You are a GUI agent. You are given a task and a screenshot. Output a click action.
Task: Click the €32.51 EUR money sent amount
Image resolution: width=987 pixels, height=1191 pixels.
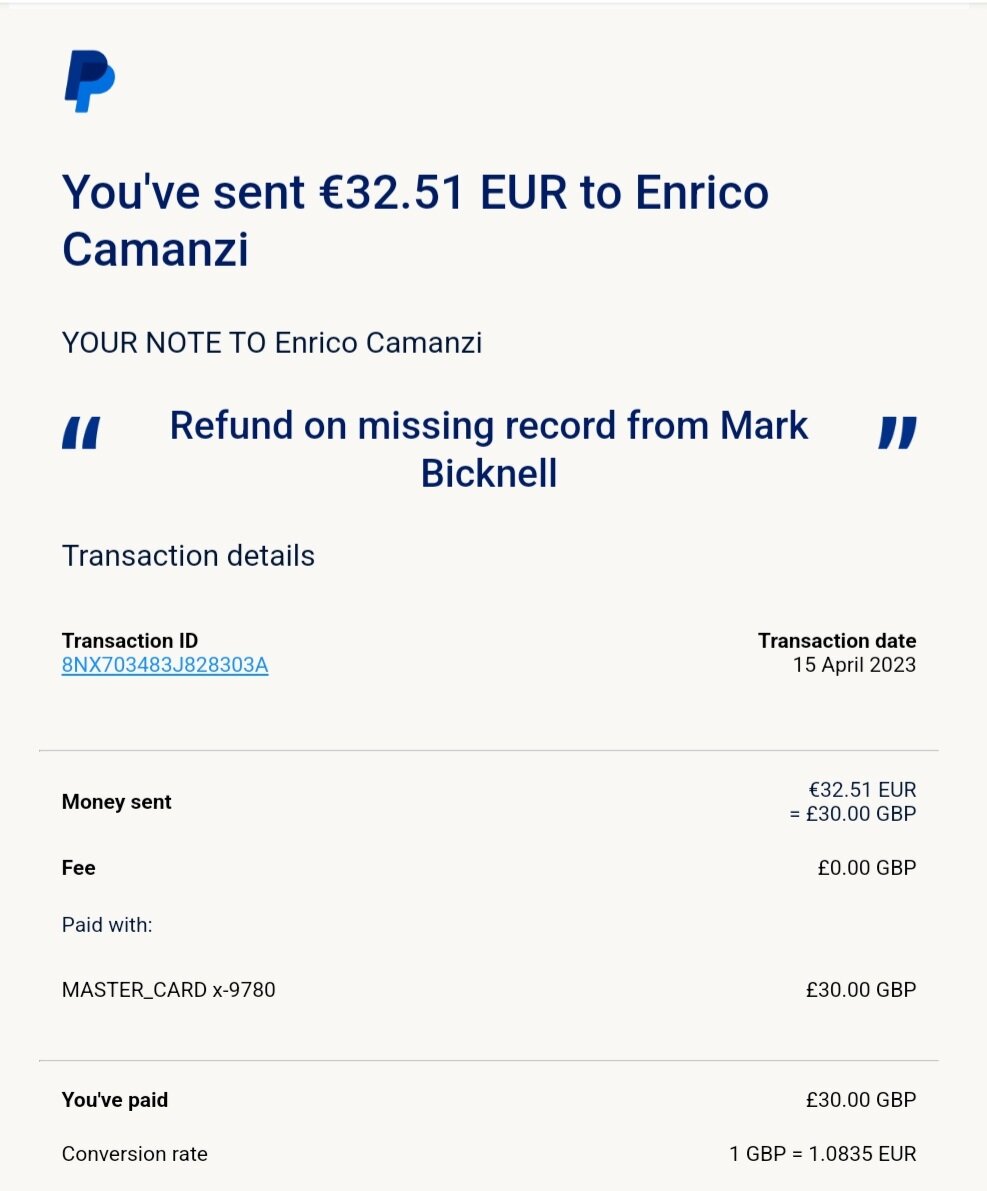click(x=862, y=789)
